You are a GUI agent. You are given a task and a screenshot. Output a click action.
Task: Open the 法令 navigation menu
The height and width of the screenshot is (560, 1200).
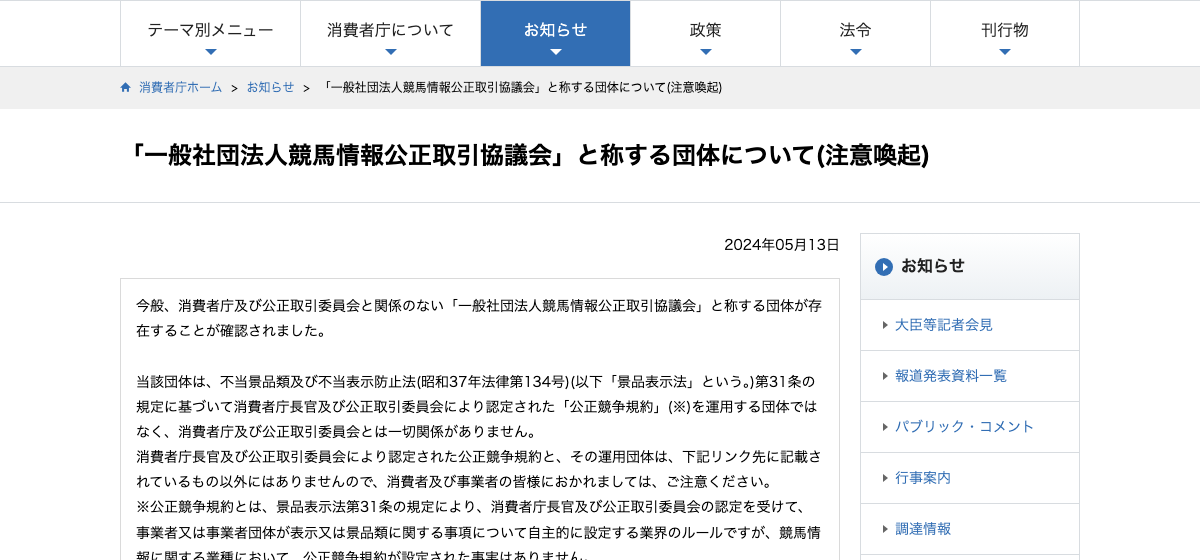[x=855, y=33]
